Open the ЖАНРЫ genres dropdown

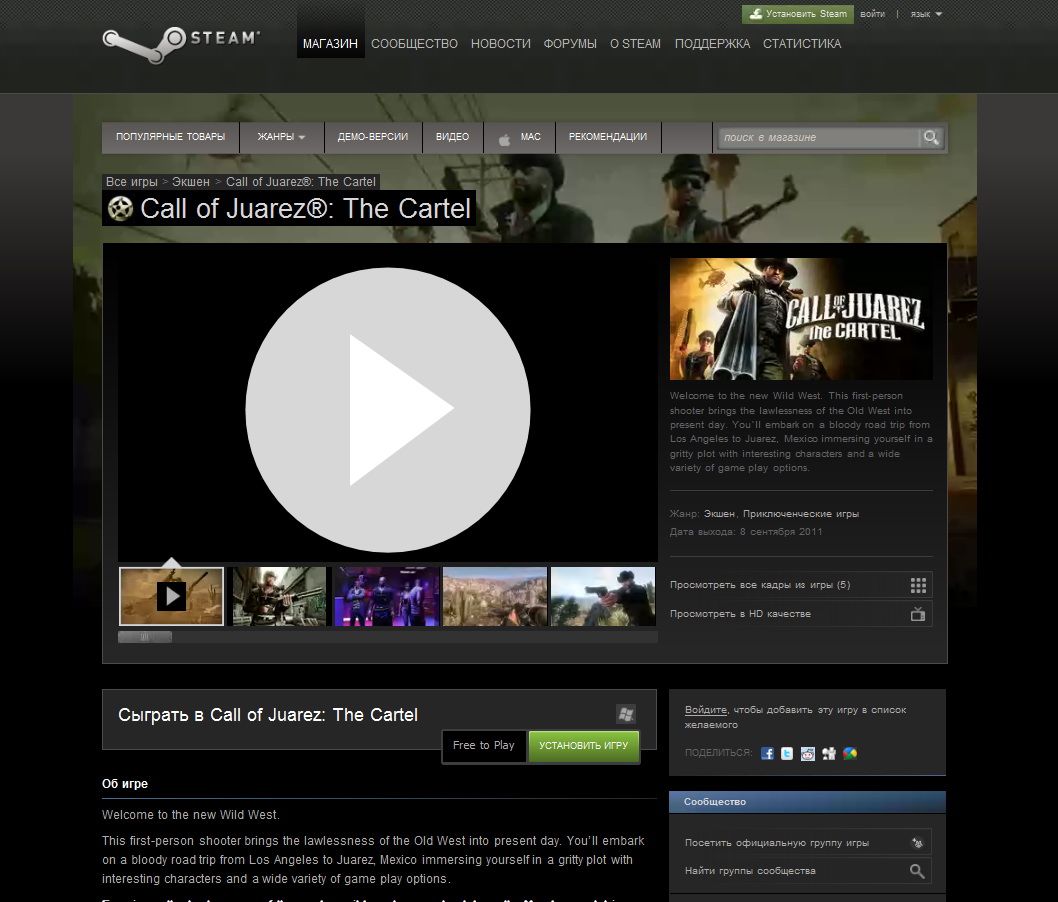pos(281,137)
